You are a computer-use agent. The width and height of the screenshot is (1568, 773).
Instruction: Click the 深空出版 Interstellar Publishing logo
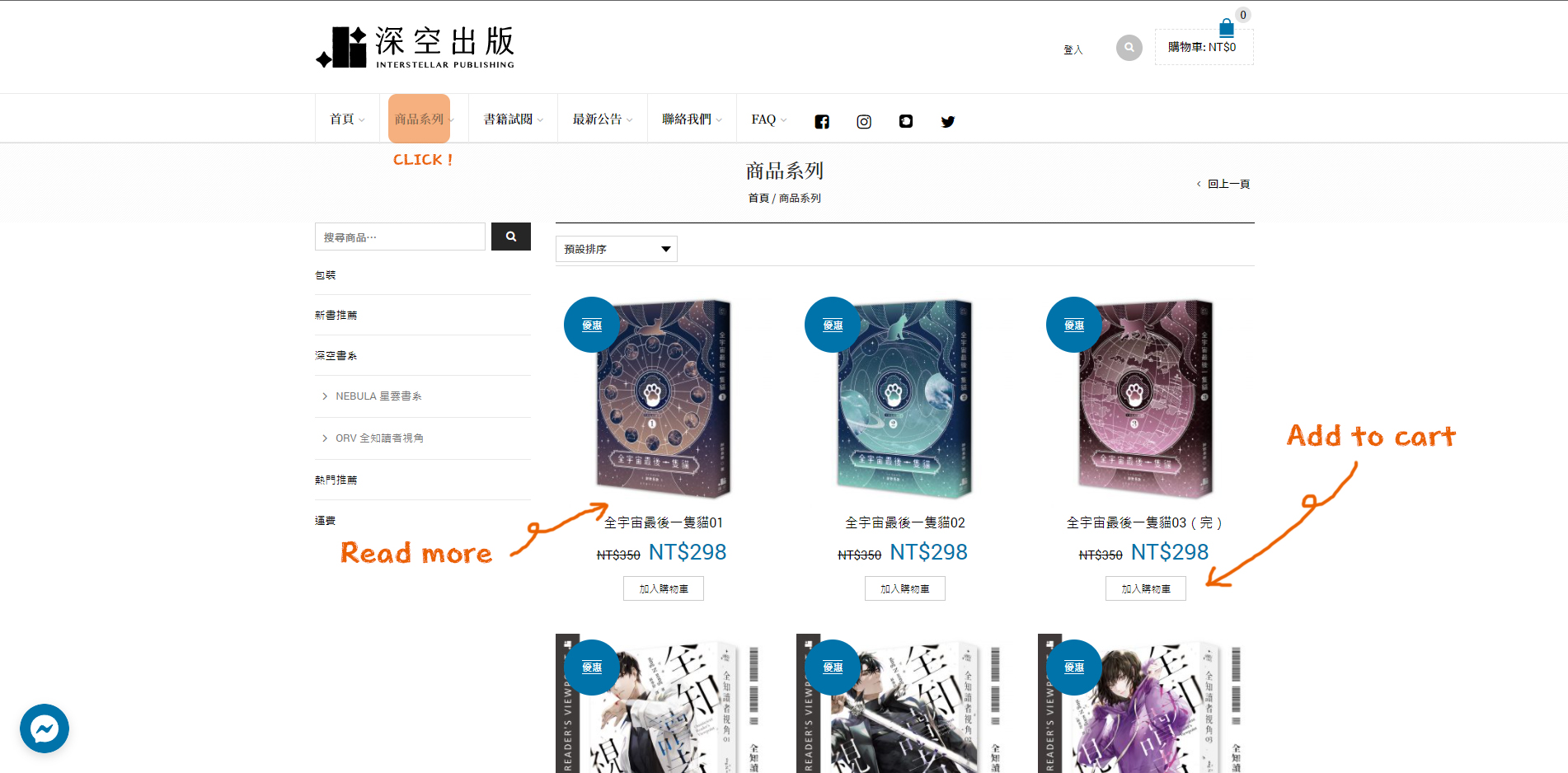point(415,47)
